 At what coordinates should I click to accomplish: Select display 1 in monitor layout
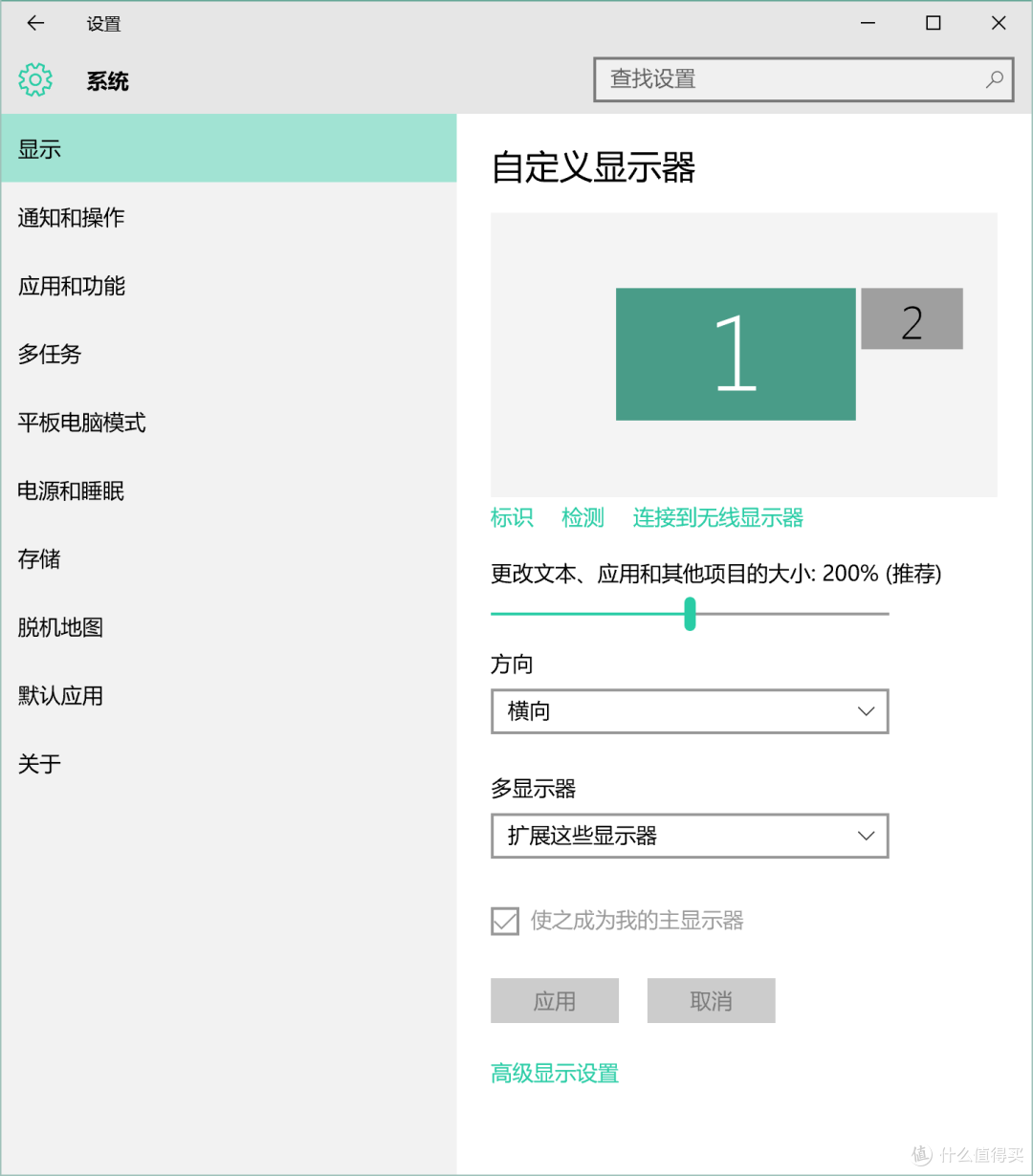tap(736, 354)
